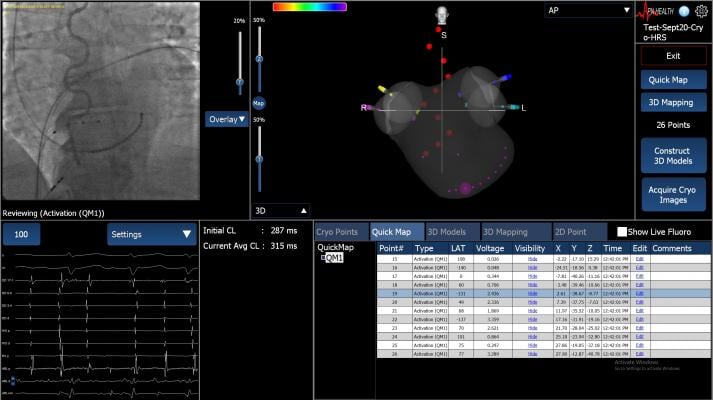The image size is (713, 400).
Task: Open the Overlay dropdown
Action: pos(226,119)
